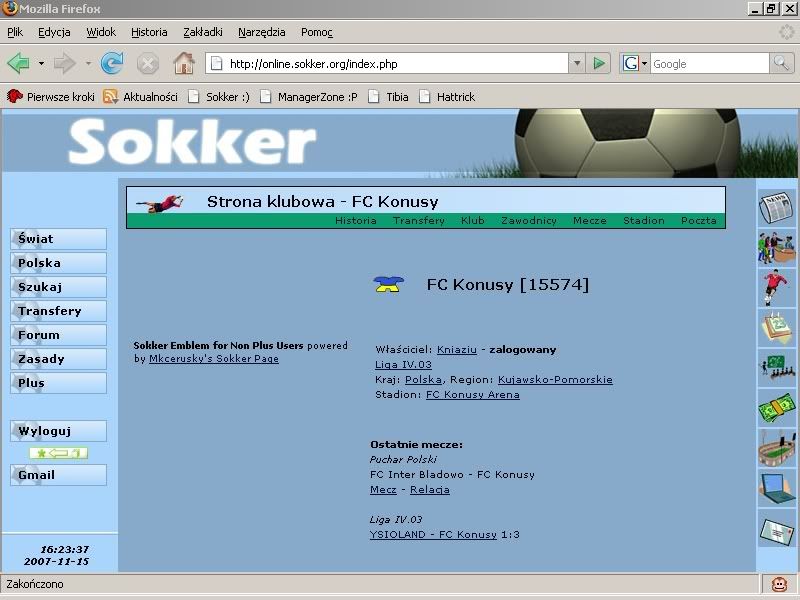Viewport: 800px width, 600px height.
Task: Switch to the Zawodnicy tab
Action: [529, 220]
